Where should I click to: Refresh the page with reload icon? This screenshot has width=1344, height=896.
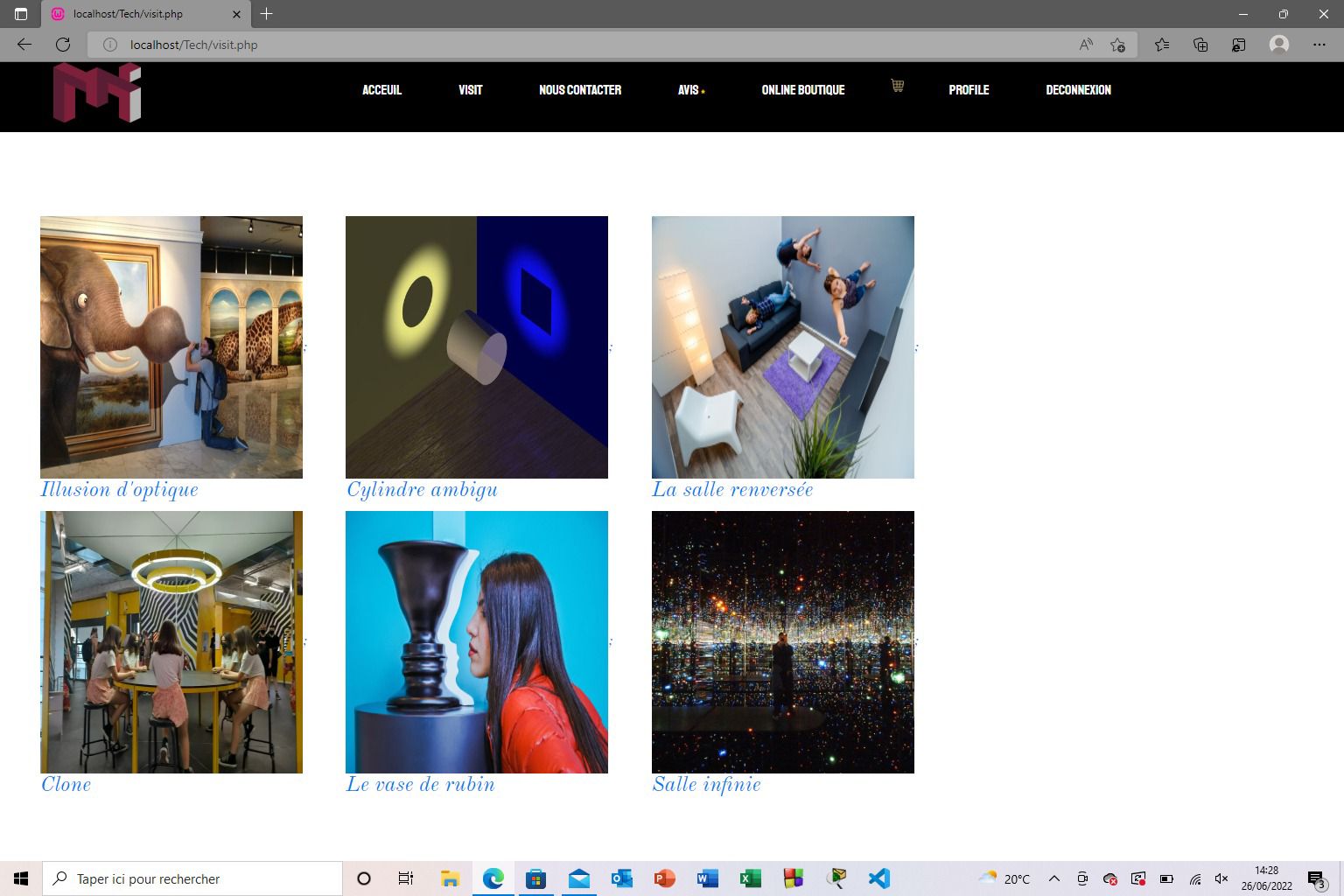[63, 45]
